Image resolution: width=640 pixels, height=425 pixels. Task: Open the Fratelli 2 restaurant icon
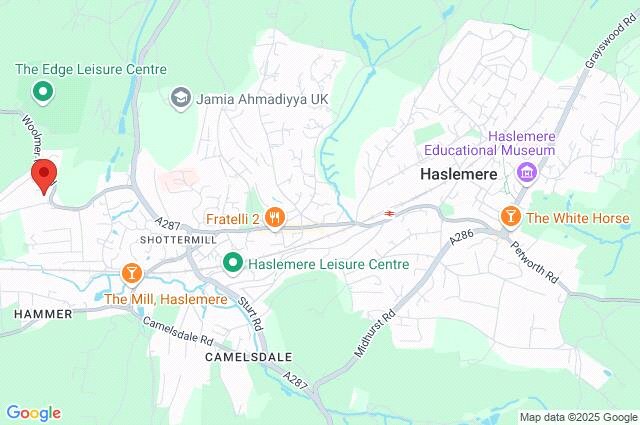275,219
